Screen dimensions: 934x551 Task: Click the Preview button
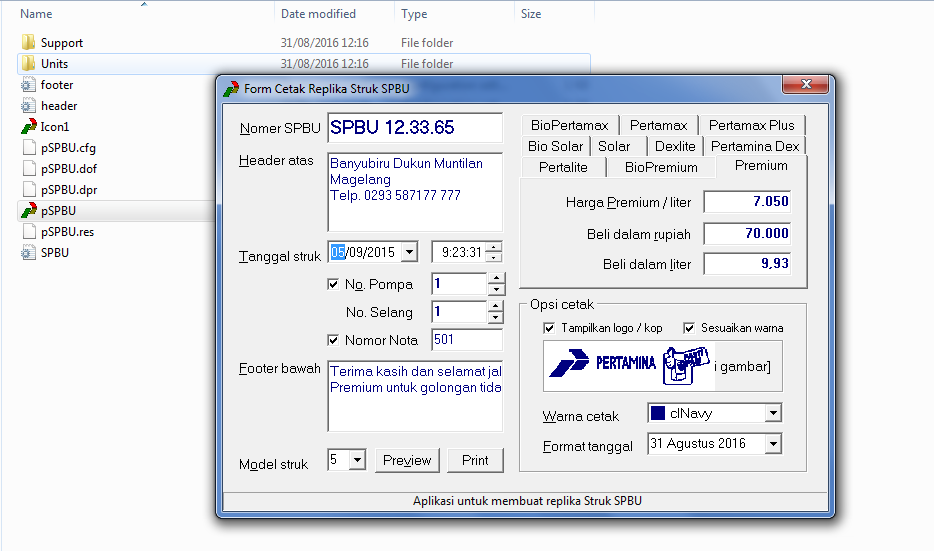(x=407, y=460)
